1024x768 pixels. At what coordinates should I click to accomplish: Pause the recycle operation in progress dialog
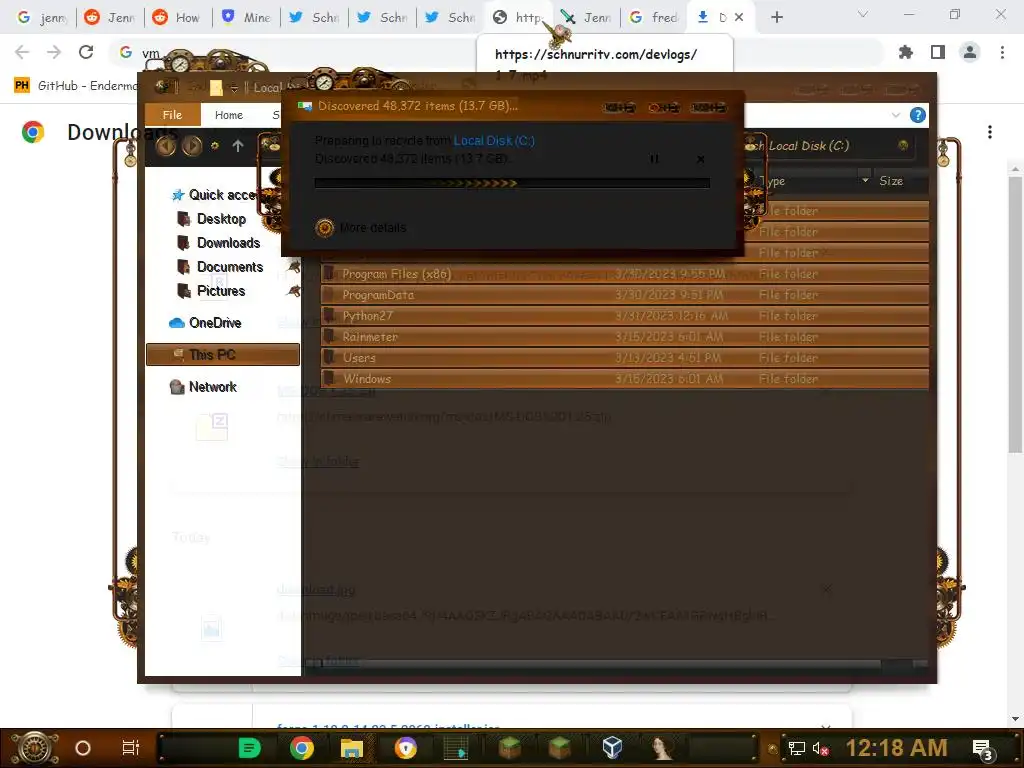pyautogui.click(x=654, y=159)
